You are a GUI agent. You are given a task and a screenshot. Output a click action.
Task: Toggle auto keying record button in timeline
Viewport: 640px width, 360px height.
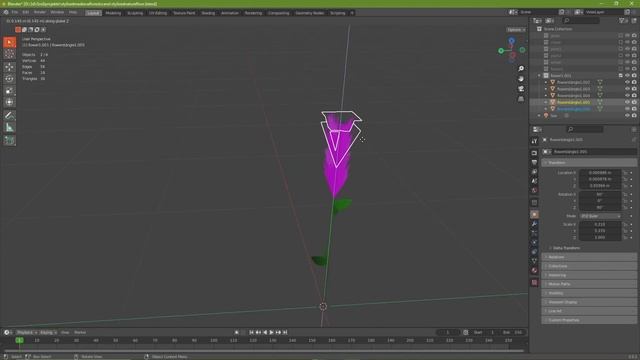[236, 332]
